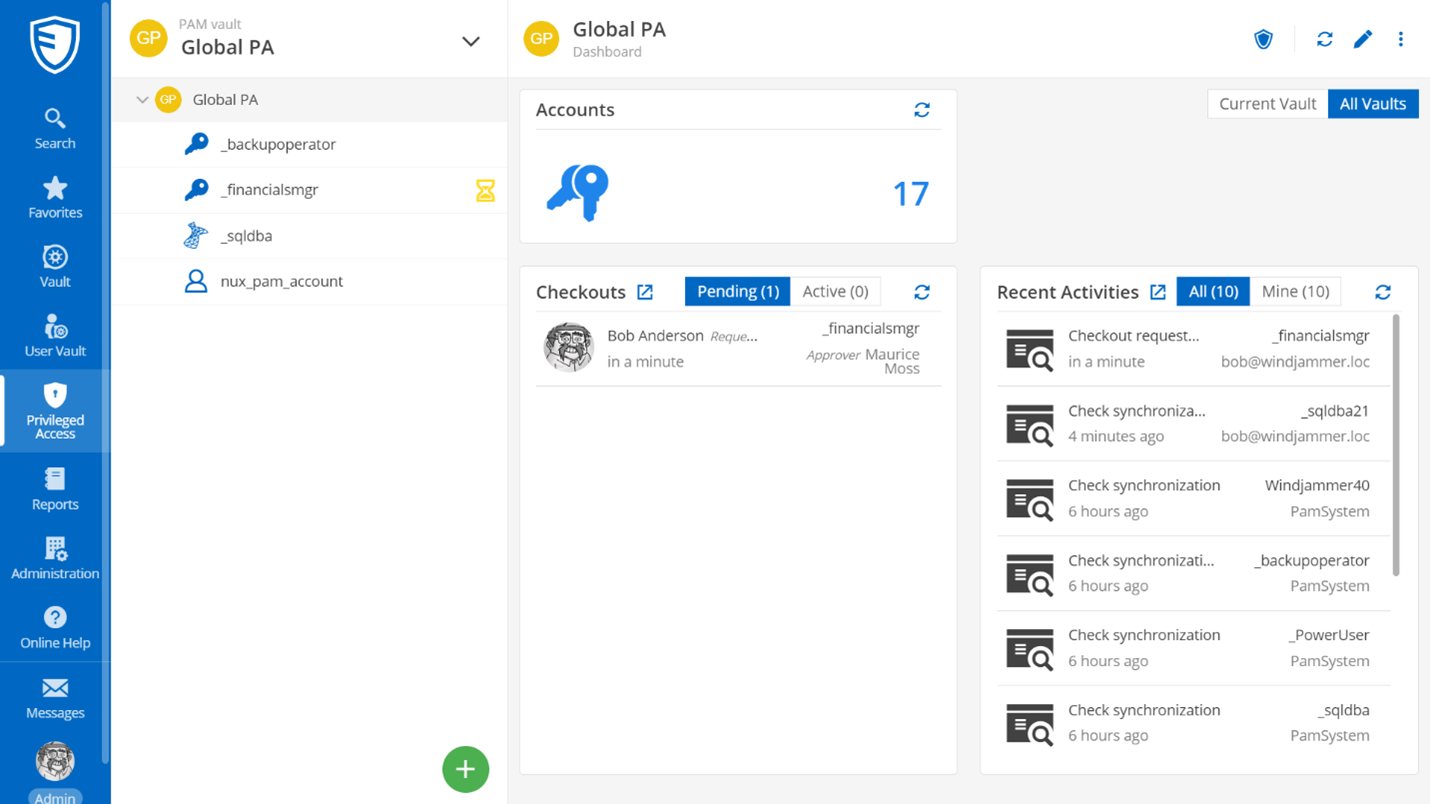Open Online Help from the sidebar
Image resolution: width=1430 pixels, height=804 pixels.
tap(54, 628)
